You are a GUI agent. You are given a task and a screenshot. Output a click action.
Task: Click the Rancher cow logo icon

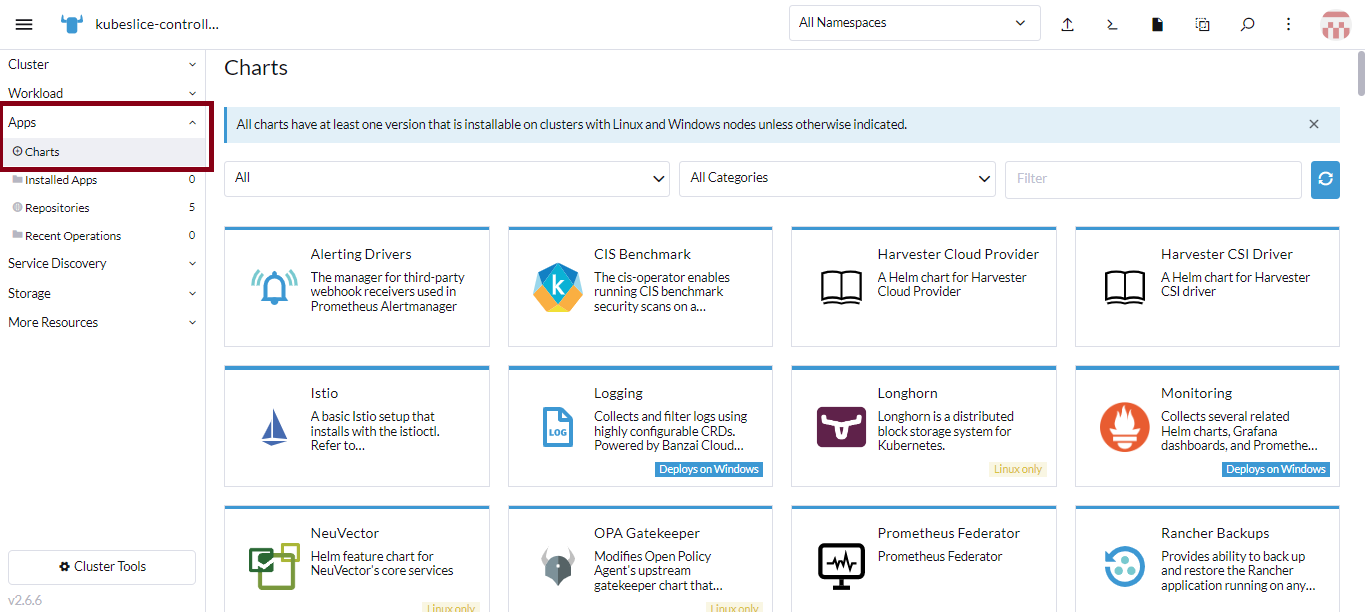click(72, 24)
